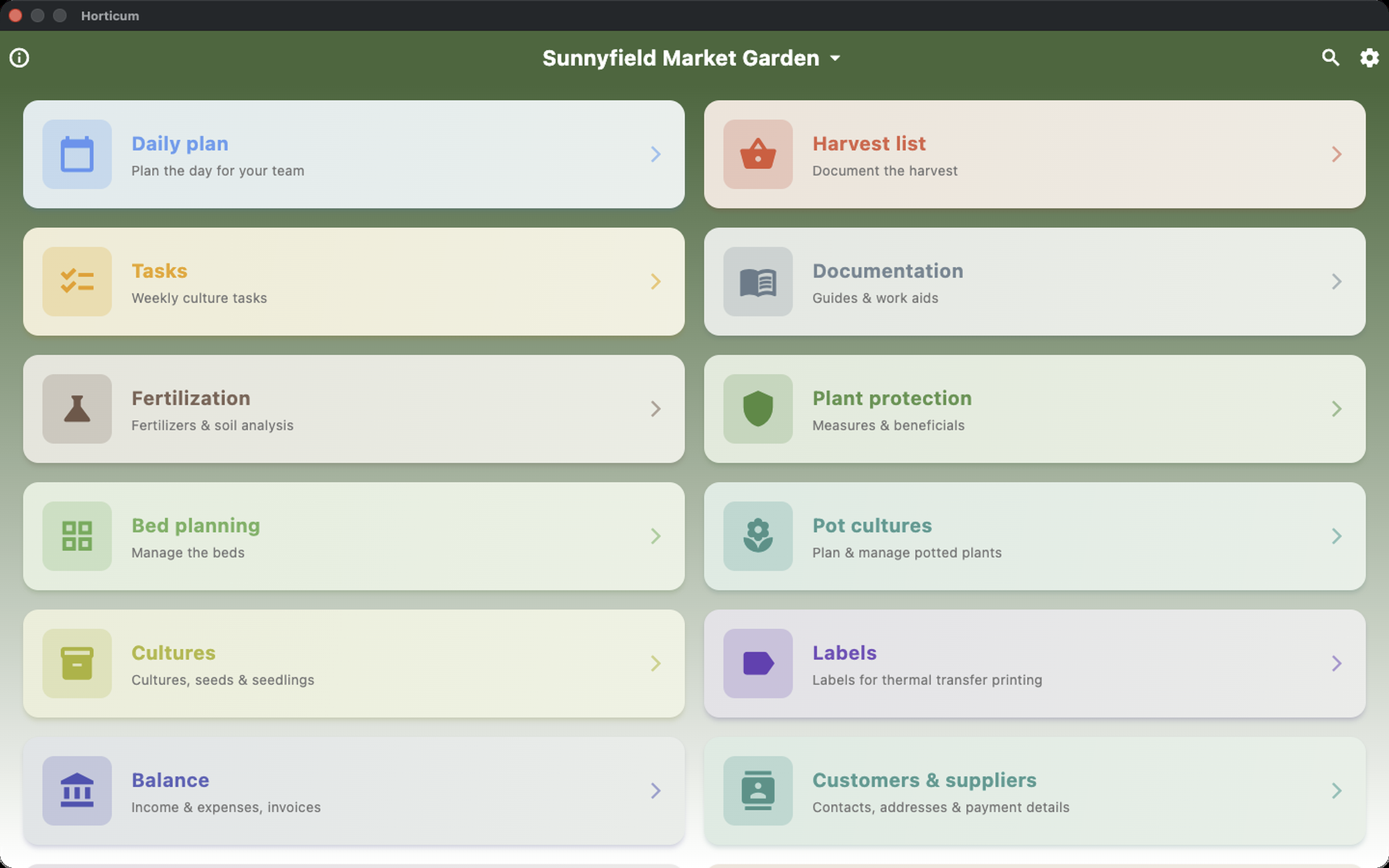
Task: Click 'Income & expenses, invoices' text
Action: pyautogui.click(x=226, y=808)
